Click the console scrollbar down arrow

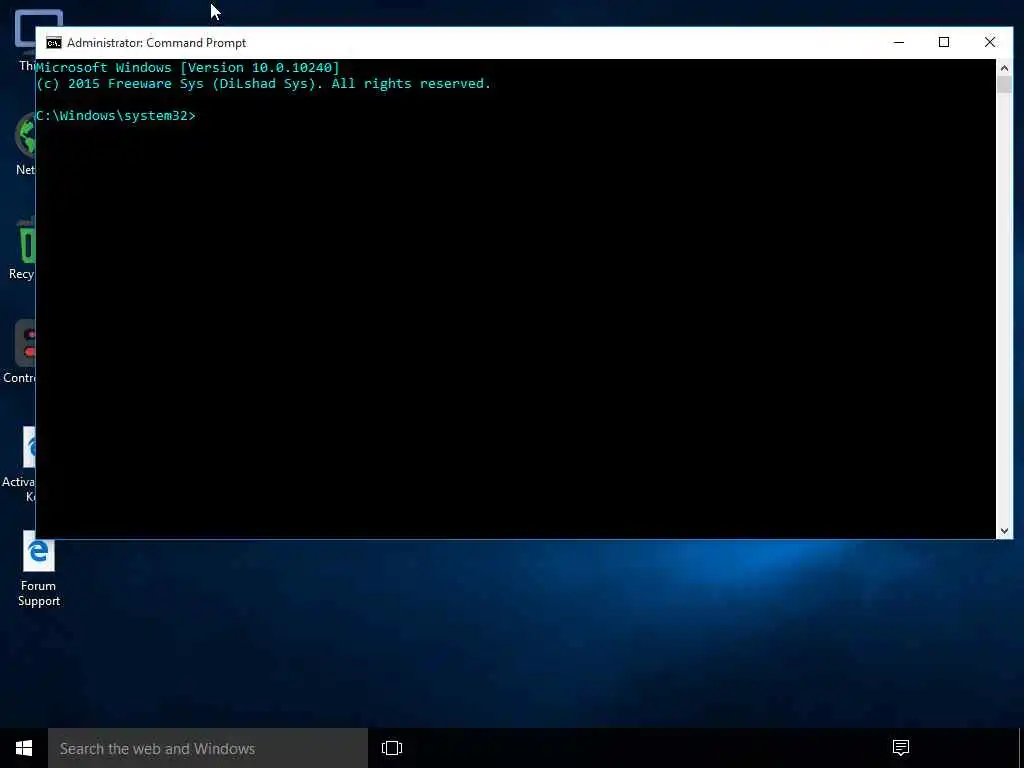(1004, 531)
